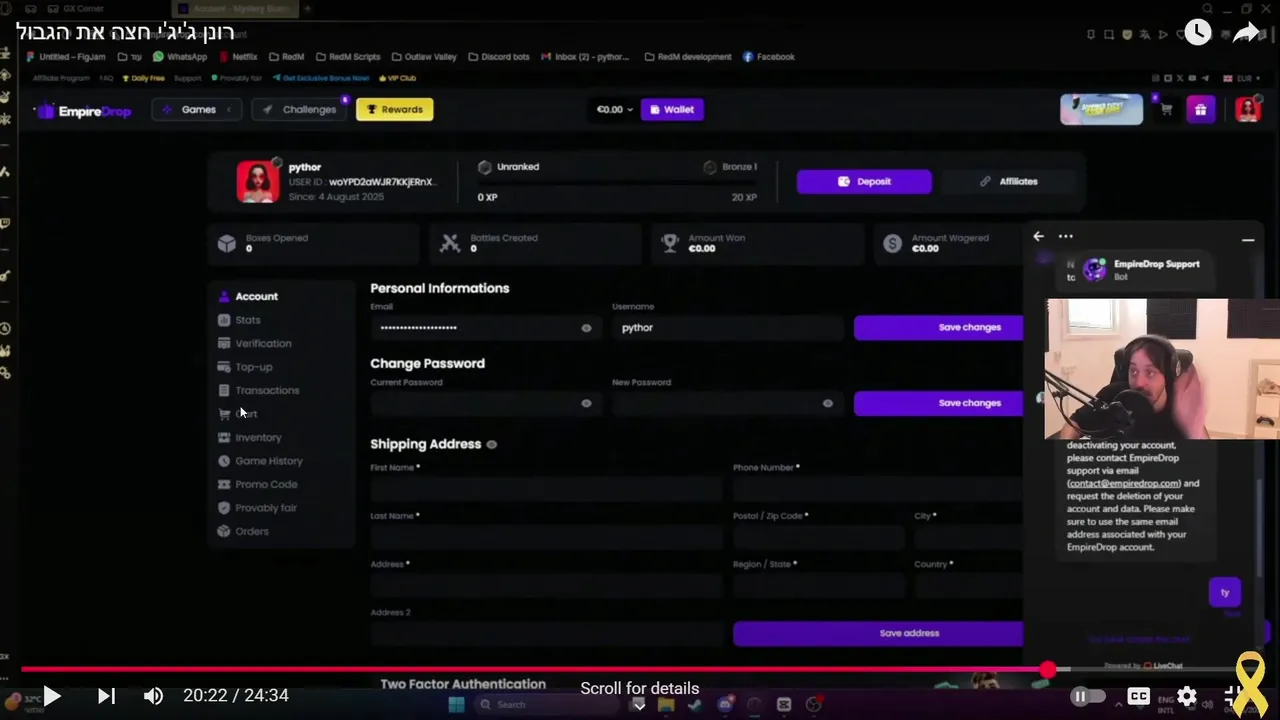This screenshot has width=1280, height=720.
Task: Exit full screen mode
Action: 1233,696
